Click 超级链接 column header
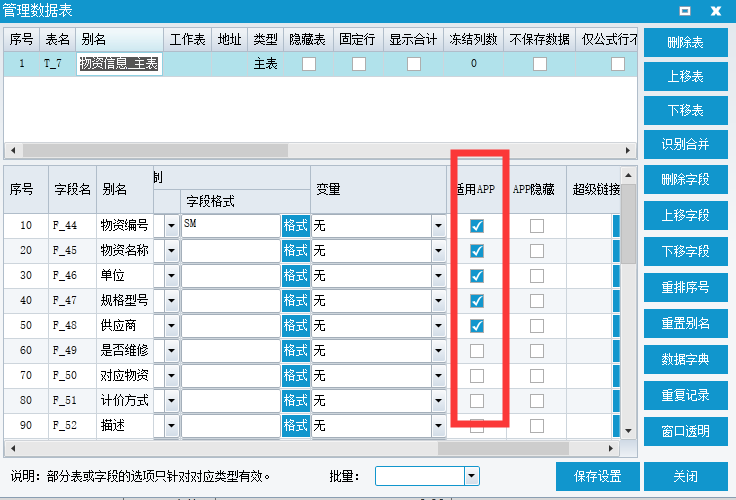Image resolution: width=736 pixels, height=500 pixels. click(596, 189)
